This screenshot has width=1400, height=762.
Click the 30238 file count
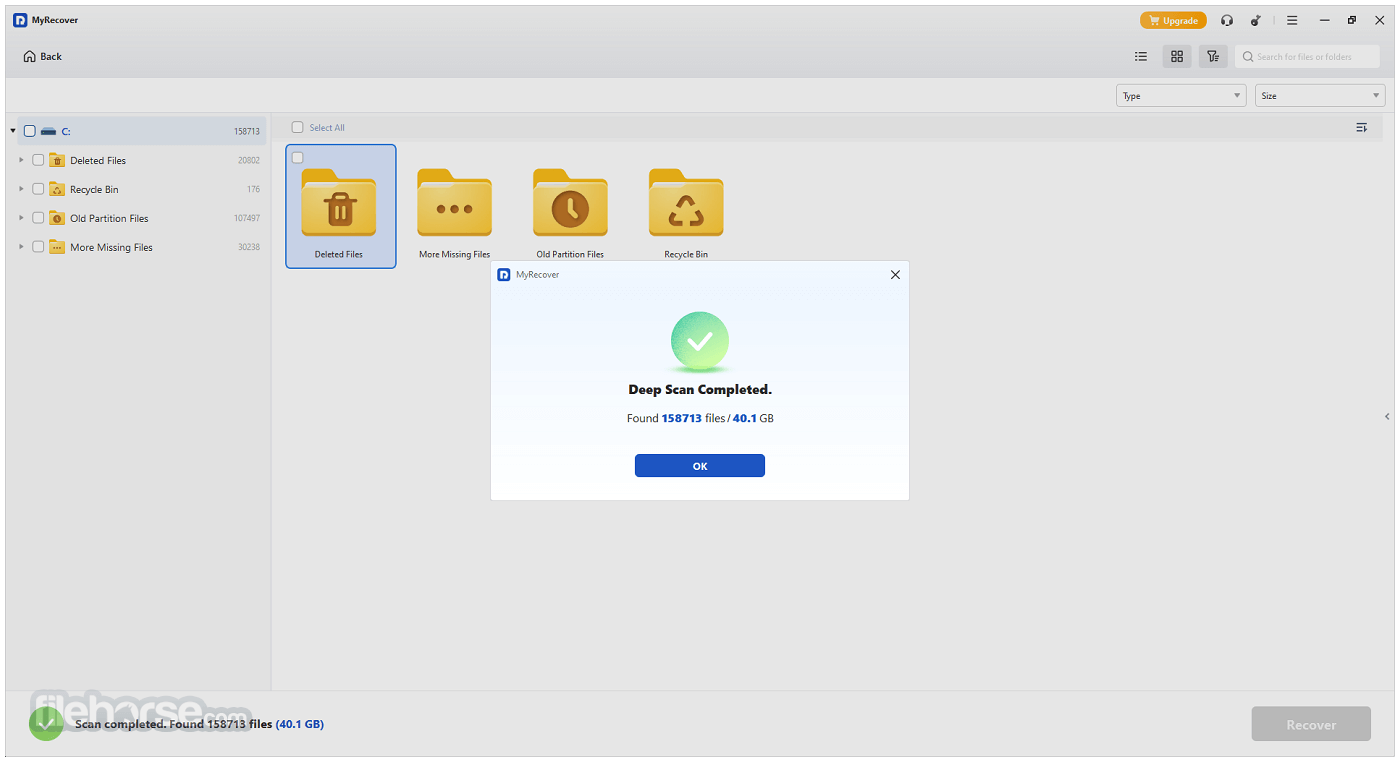point(249,248)
